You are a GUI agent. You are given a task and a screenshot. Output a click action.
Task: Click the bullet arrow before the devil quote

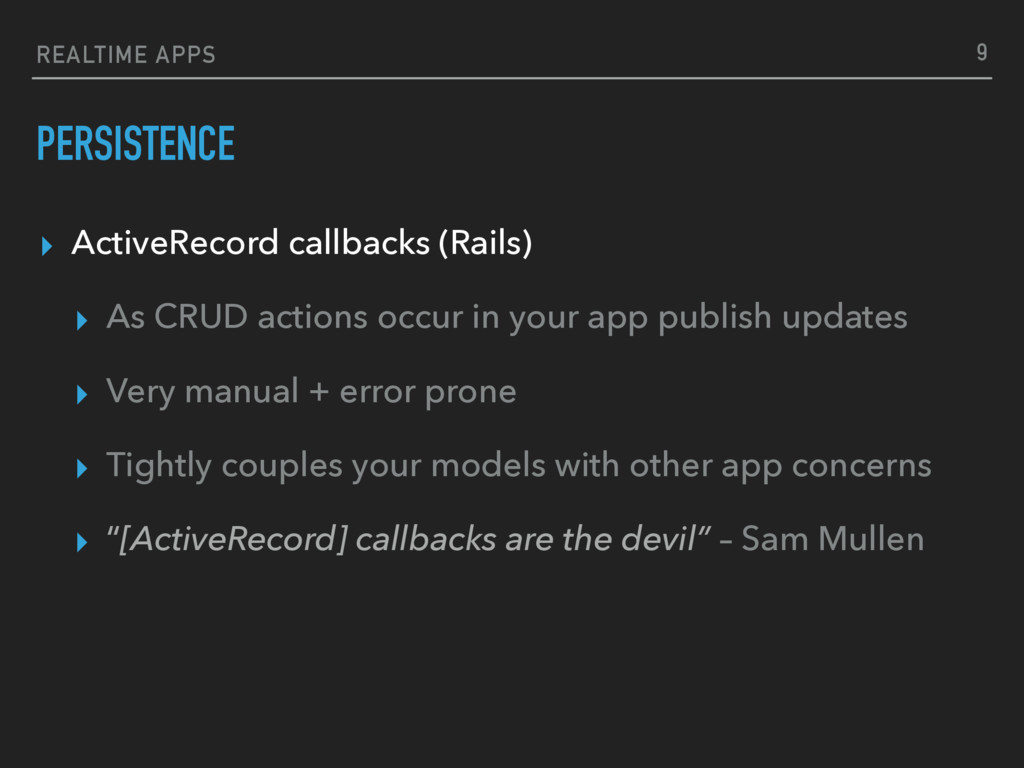pyautogui.click(x=82, y=542)
